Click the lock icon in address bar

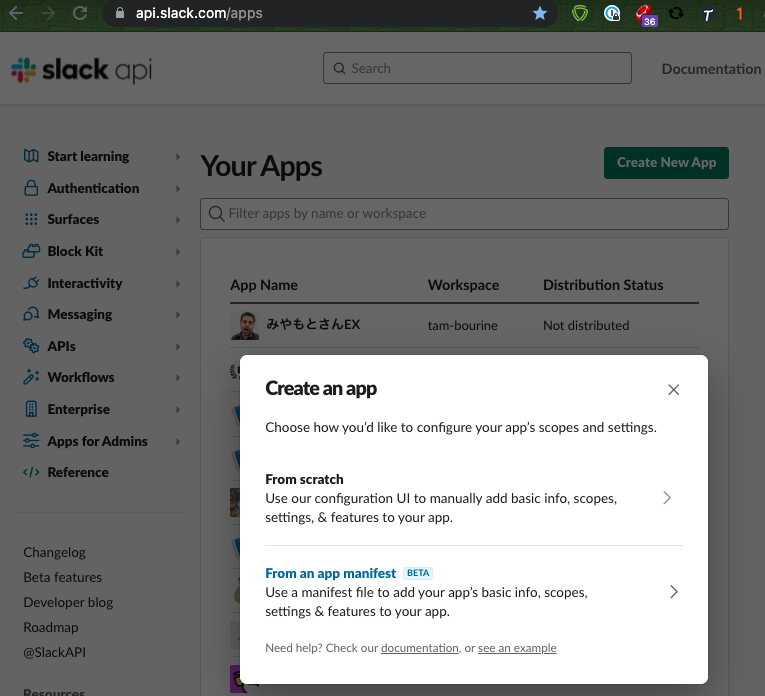click(x=120, y=13)
